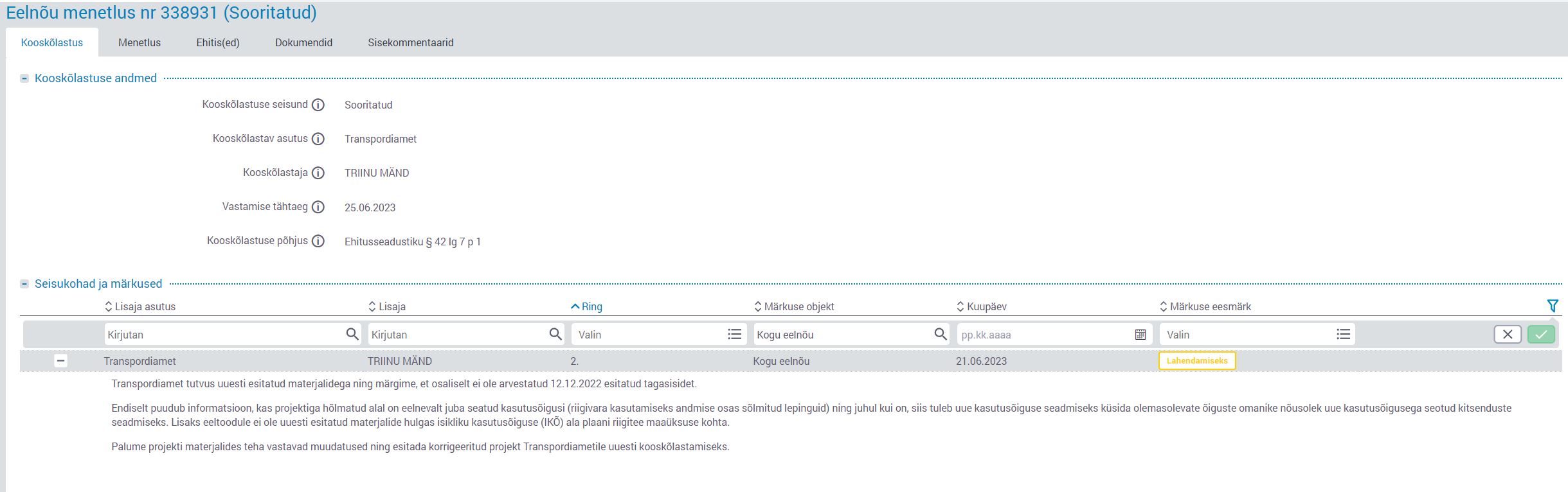The width and height of the screenshot is (1568, 492).
Task: Click info icon next to Kooskõlastuse seisund
Action: [318, 105]
